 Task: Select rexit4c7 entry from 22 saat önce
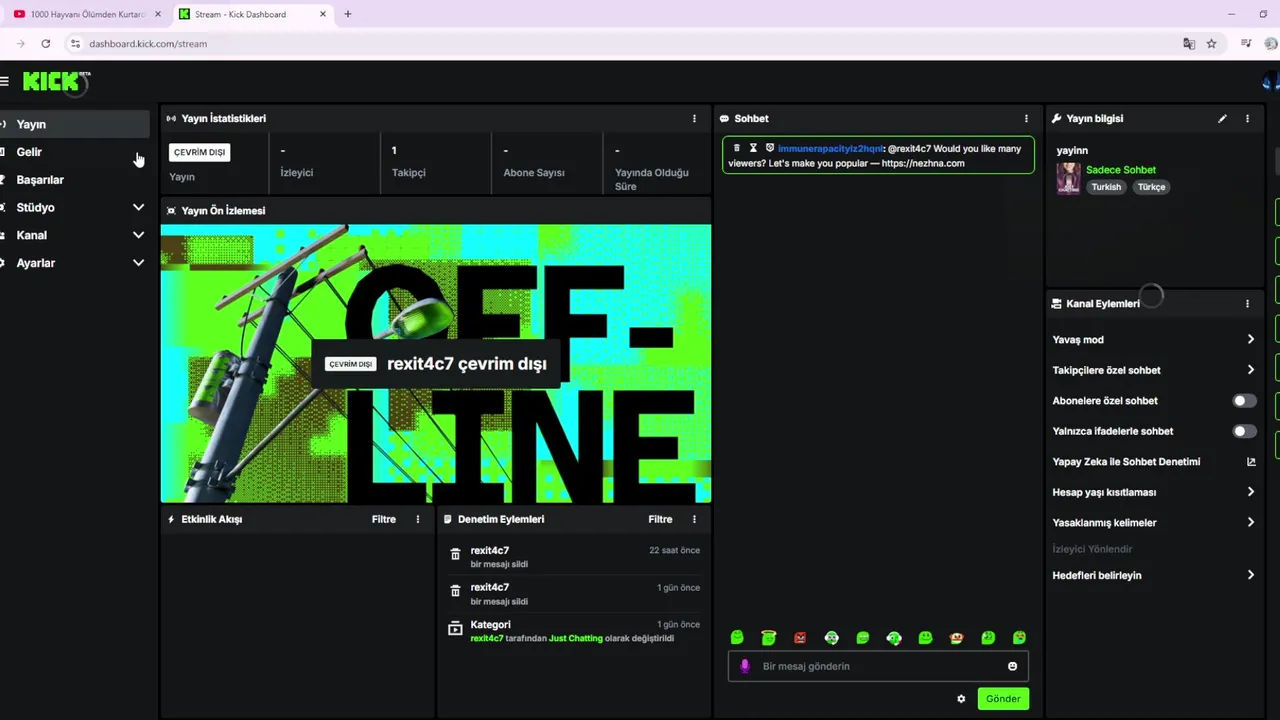576,557
